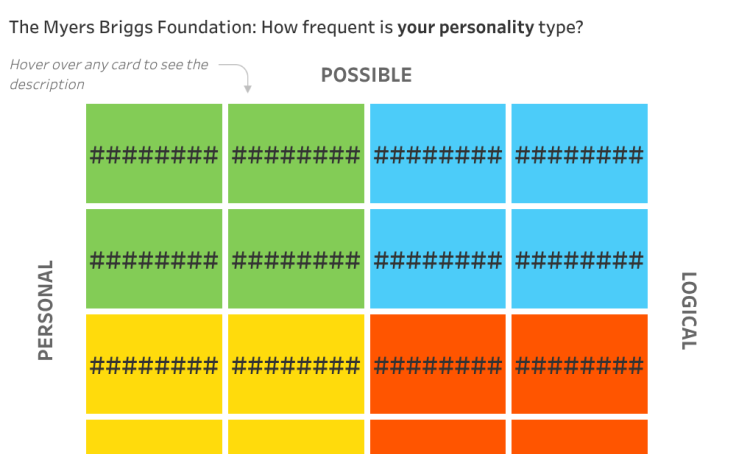Image resolution: width=736 pixels, height=454 pixels.
Task: Click the 'Hover over any card' hint text
Action: pyautogui.click(x=109, y=74)
